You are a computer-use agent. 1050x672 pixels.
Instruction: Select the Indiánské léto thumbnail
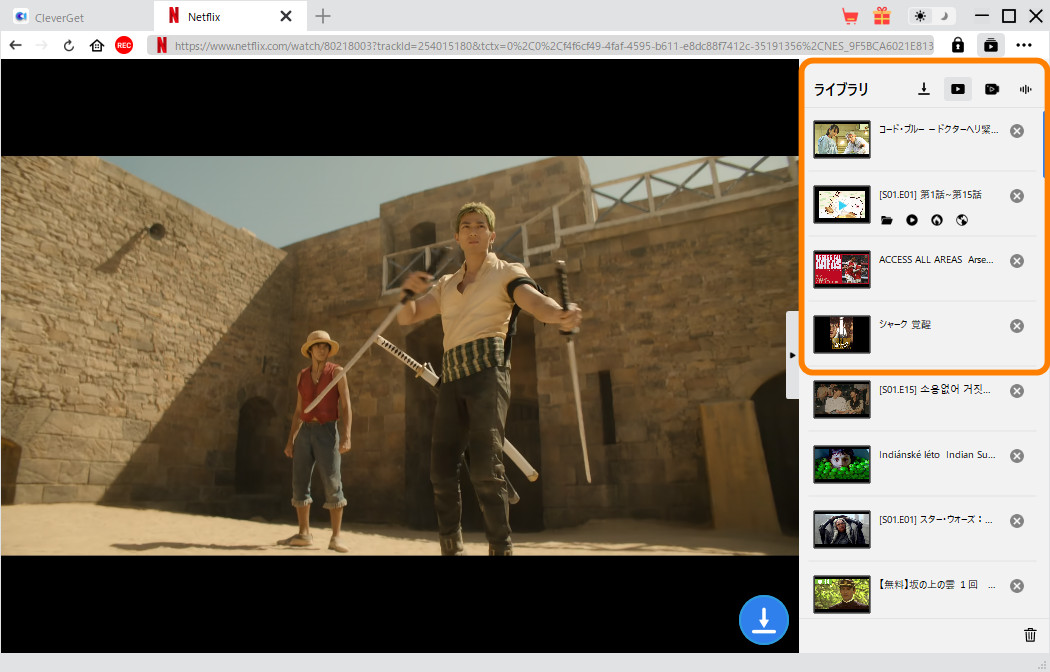coord(842,464)
